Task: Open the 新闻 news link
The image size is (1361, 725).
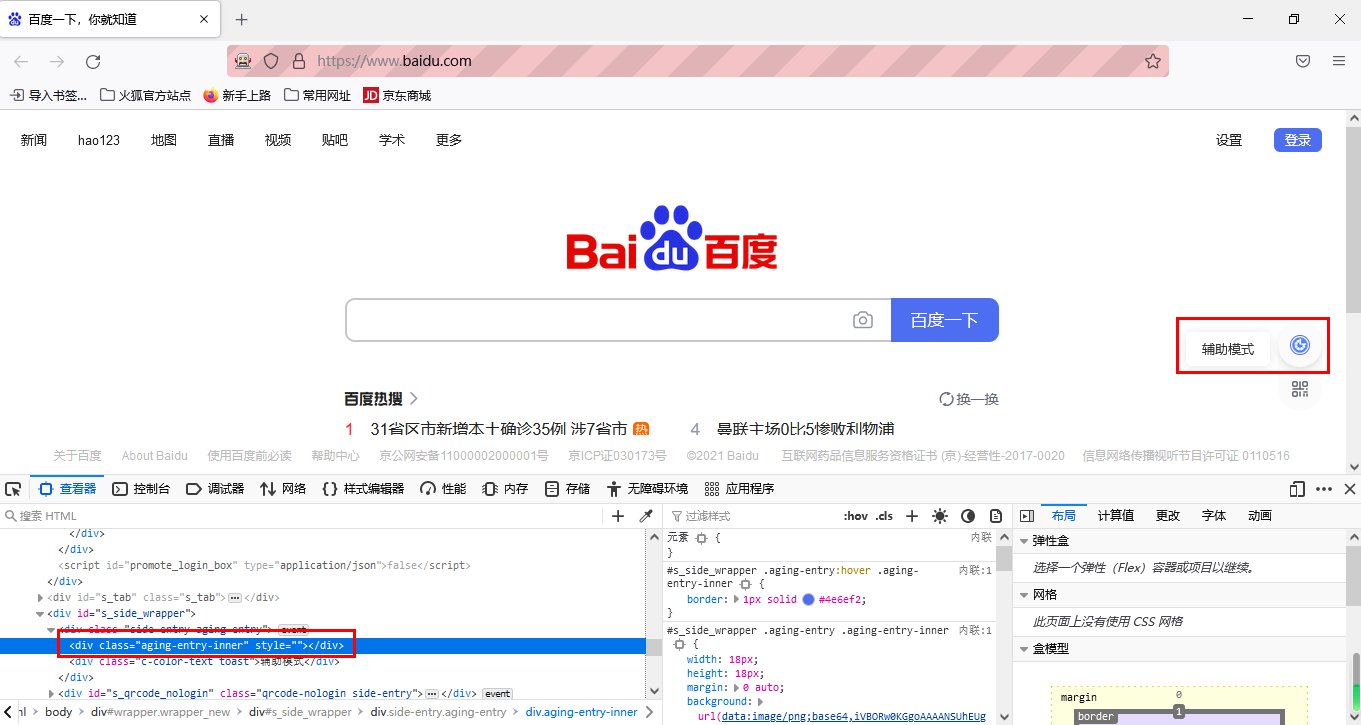Action: [x=34, y=140]
